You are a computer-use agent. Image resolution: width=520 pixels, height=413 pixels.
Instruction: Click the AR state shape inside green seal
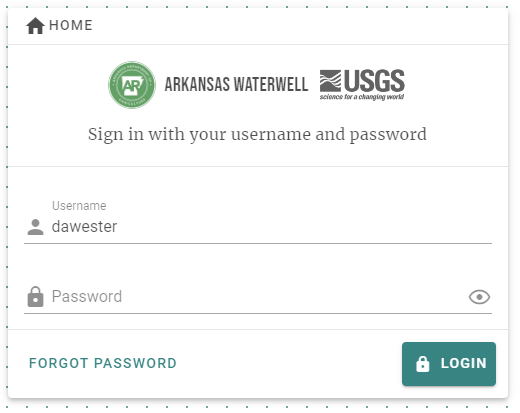[132, 86]
